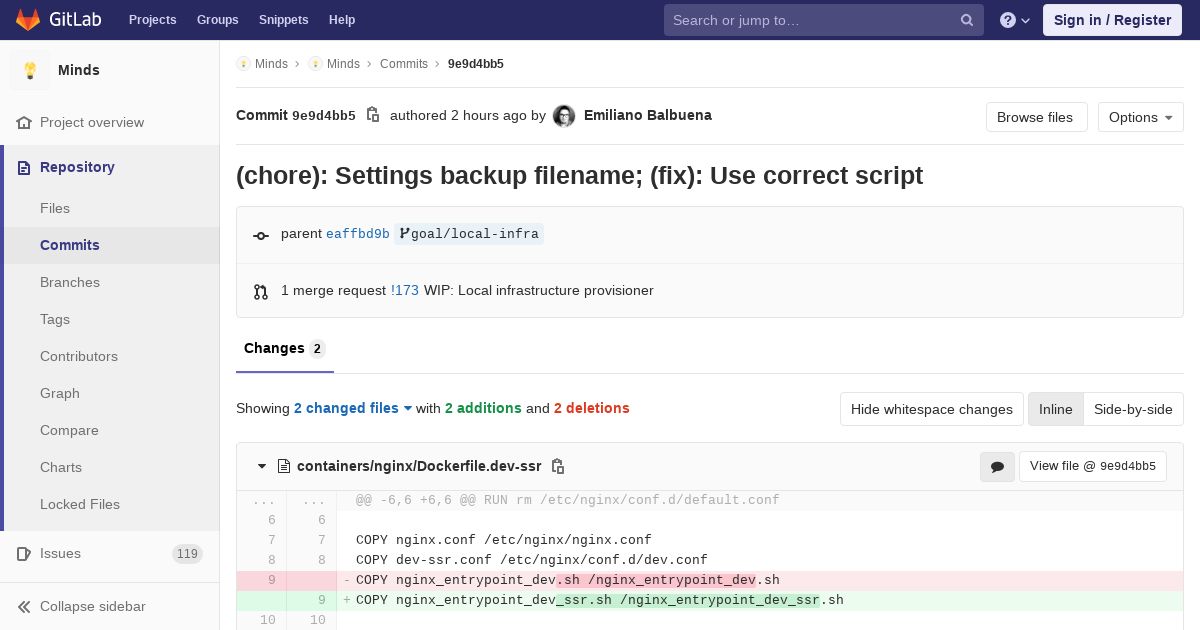Open Compare in repository sidebar
1200x630 pixels.
click(69, 430)
